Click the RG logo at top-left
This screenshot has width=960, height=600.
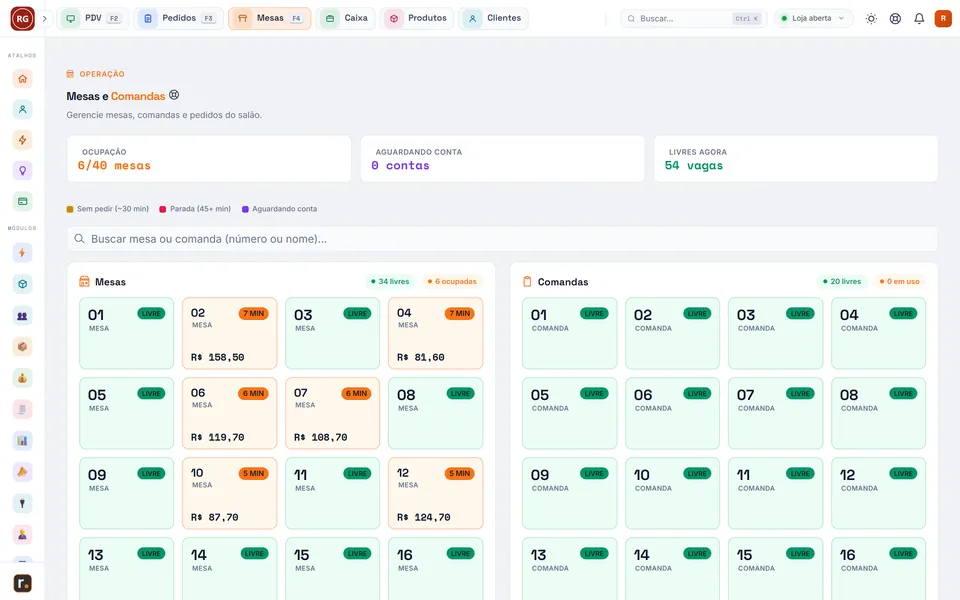click(x=23, y=18)
